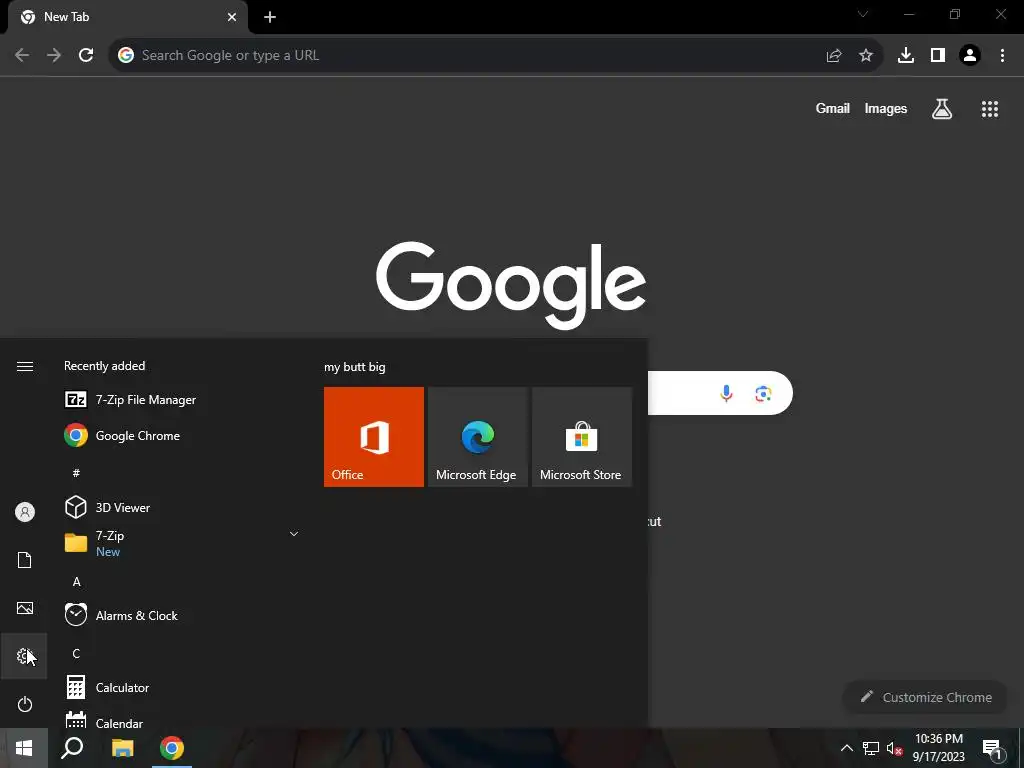Close the New Tab tab
The image size is (1024, 768).
point(232,17)
